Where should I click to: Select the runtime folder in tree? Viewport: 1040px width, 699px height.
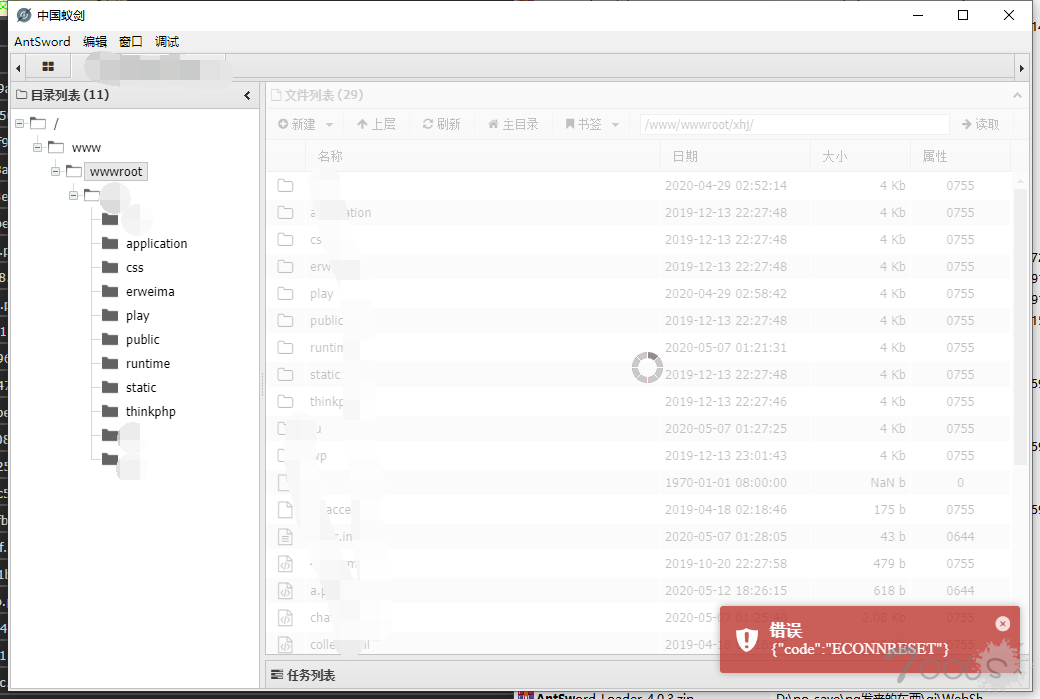(x=148, y=363)
